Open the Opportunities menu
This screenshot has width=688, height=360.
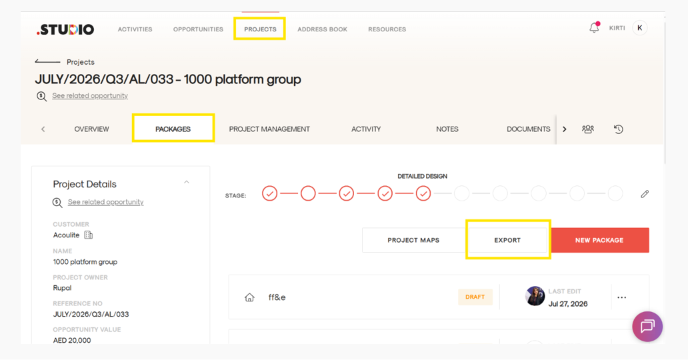[198, 29]
